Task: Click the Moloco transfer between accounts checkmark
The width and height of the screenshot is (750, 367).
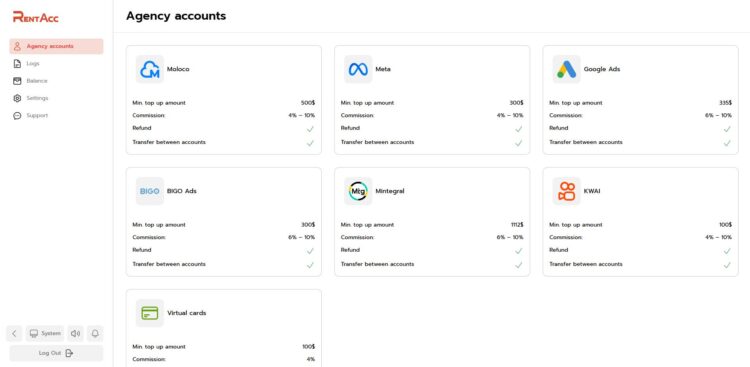Action: [310, 143]
